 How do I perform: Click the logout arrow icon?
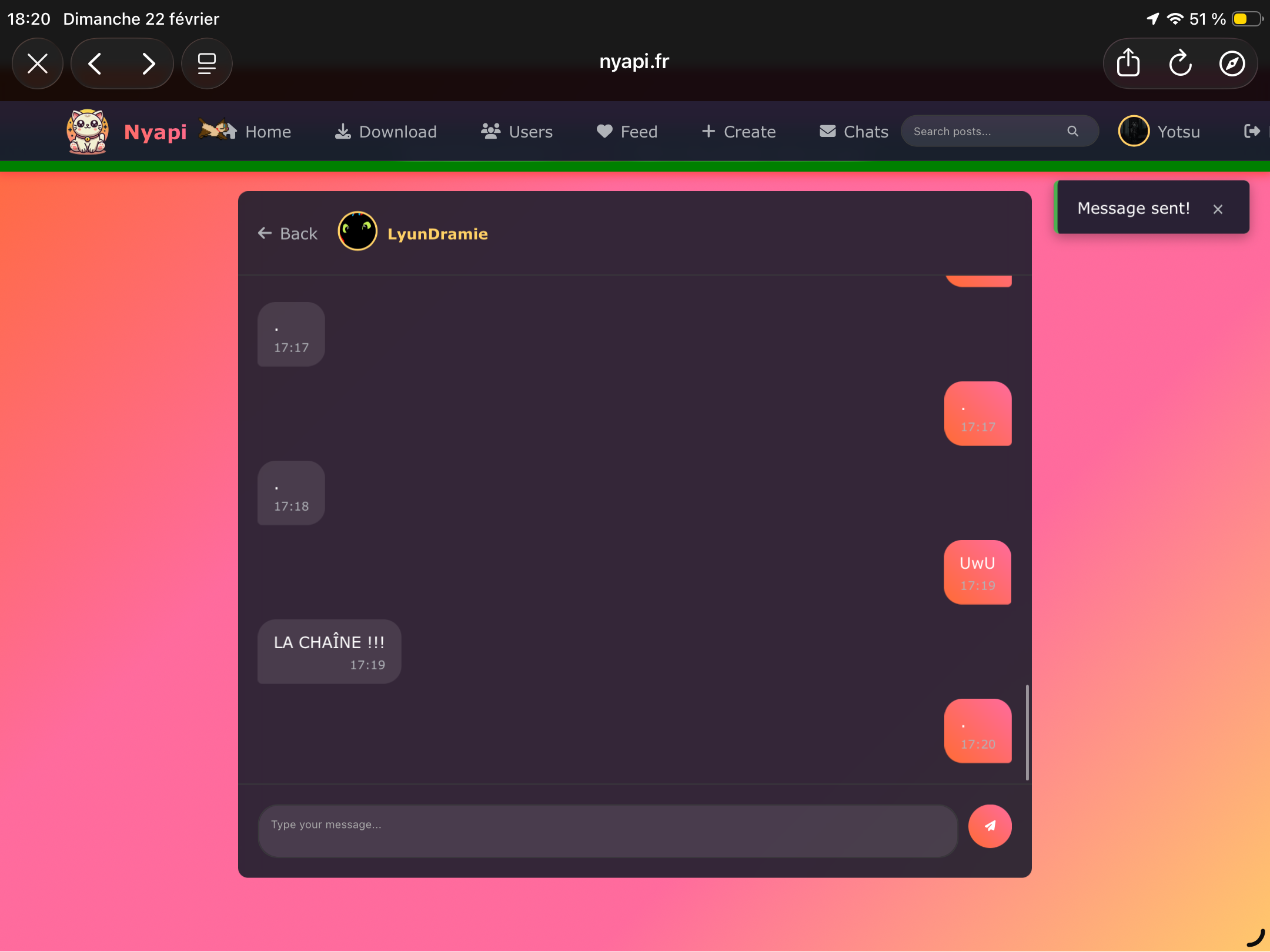[1252, 131]
